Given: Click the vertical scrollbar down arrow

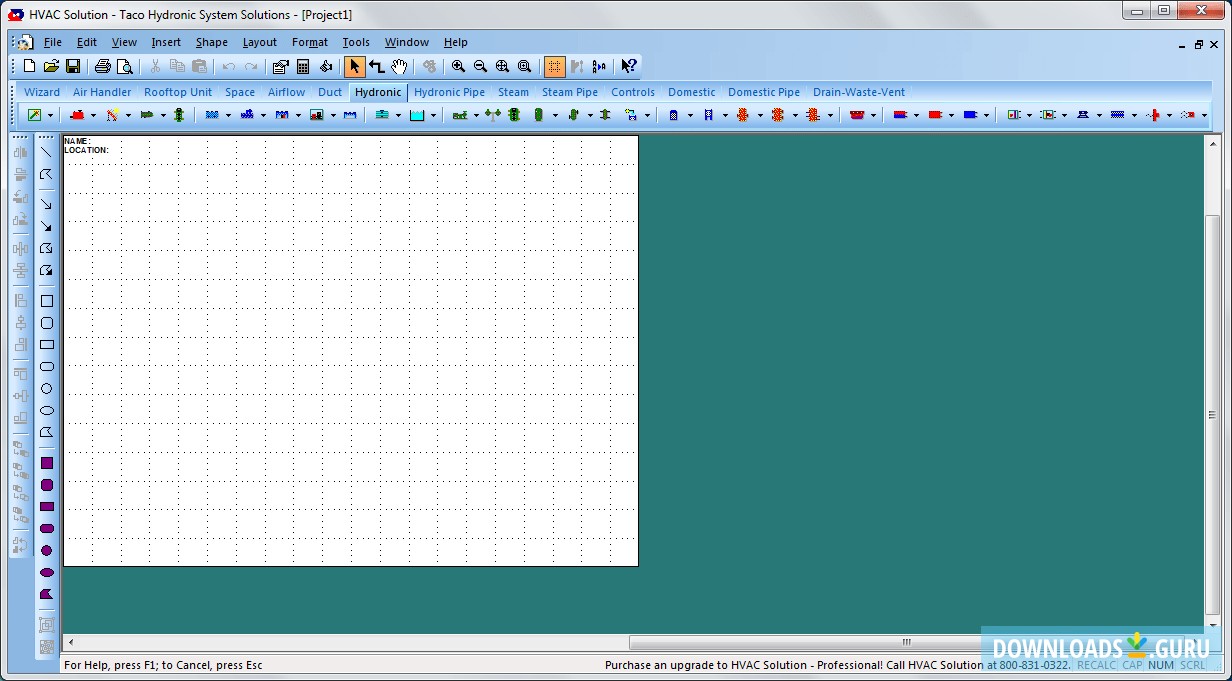Looking at the screenshot, I should pos(1213,626).
